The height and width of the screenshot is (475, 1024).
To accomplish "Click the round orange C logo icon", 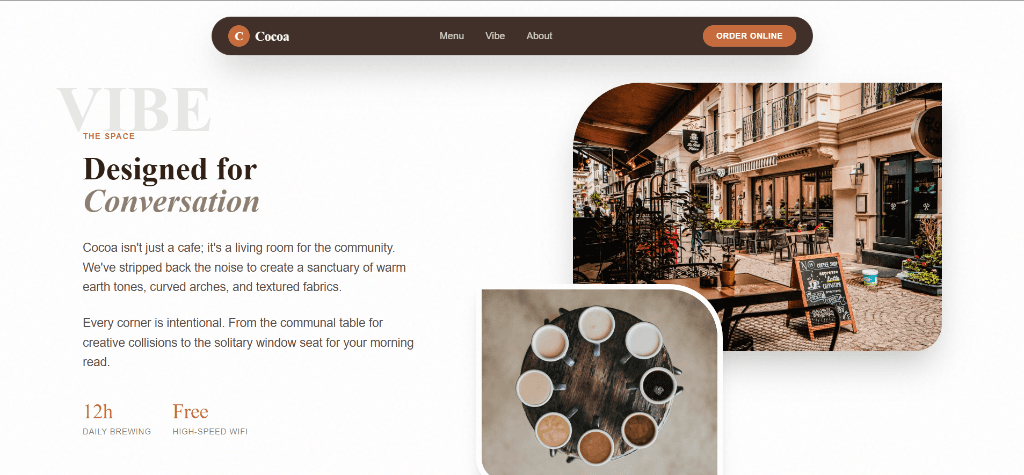I will (238, 36).
